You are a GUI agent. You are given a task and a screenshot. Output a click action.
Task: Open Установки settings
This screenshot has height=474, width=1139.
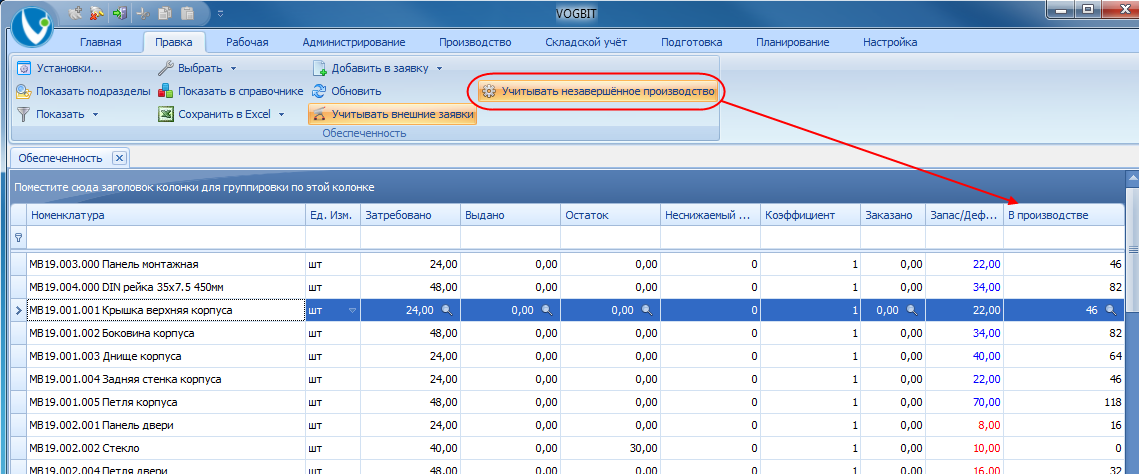(60, 68)
